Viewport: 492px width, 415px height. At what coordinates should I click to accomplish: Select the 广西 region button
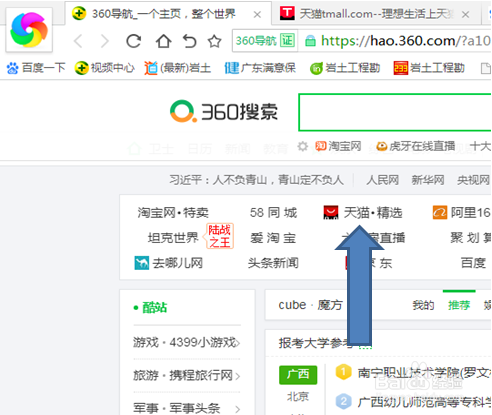298,375
